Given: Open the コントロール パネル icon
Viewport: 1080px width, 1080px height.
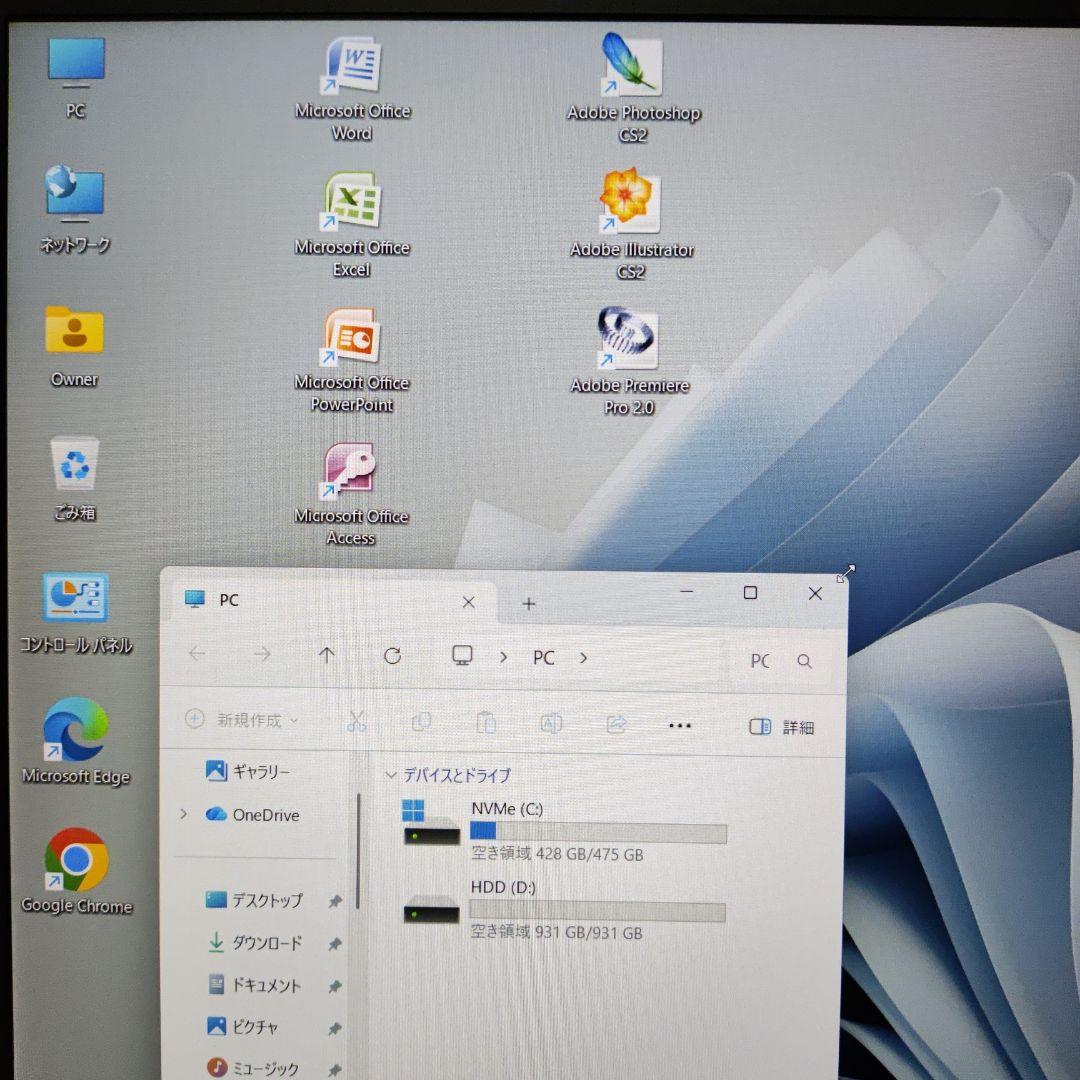Looking at the screenshot, I should (x=76, y=613).
